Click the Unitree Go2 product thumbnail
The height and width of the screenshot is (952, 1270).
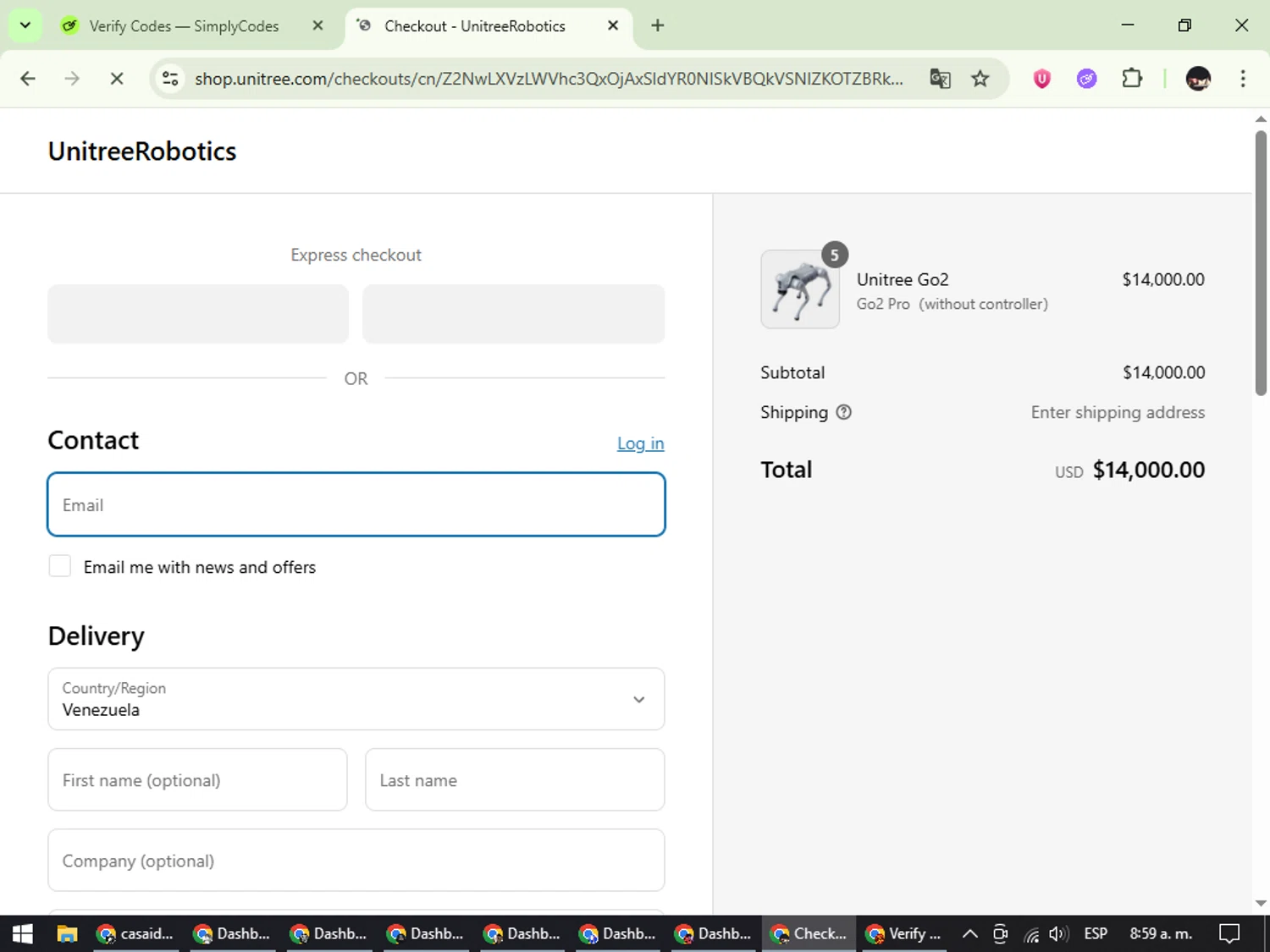point(800,289)
